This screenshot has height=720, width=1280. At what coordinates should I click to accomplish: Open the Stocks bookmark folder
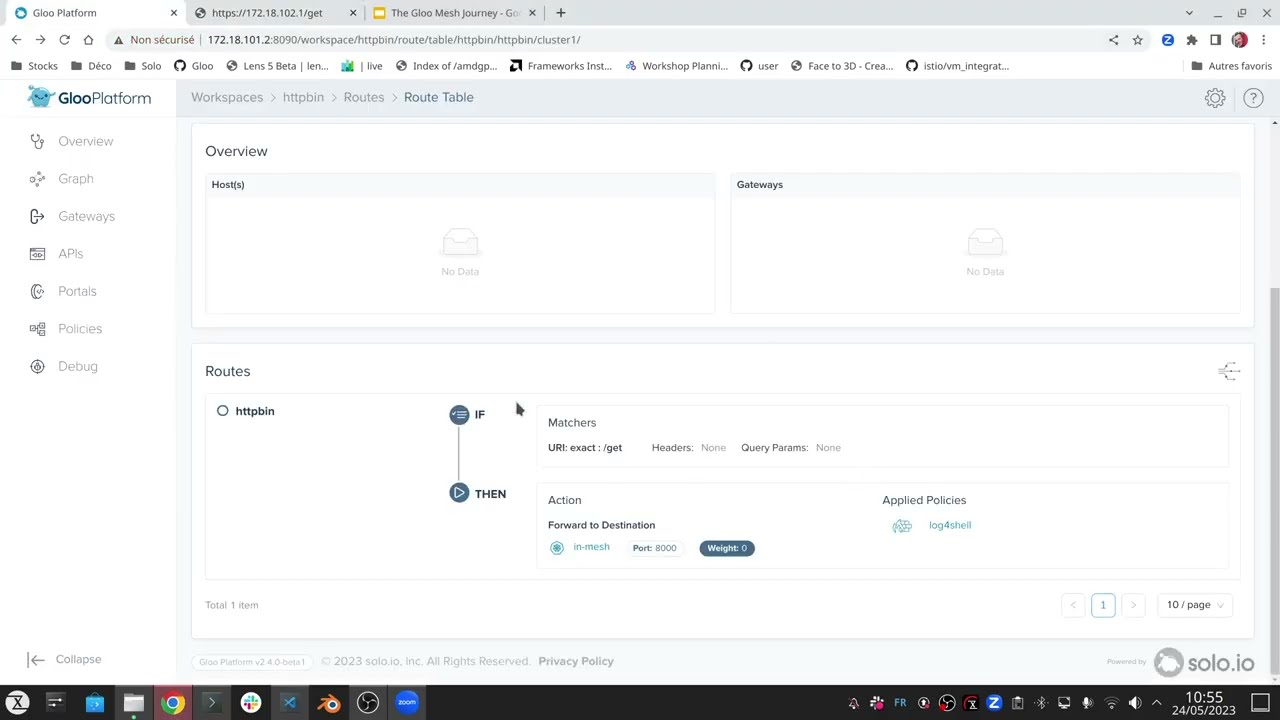coord(35,66)
